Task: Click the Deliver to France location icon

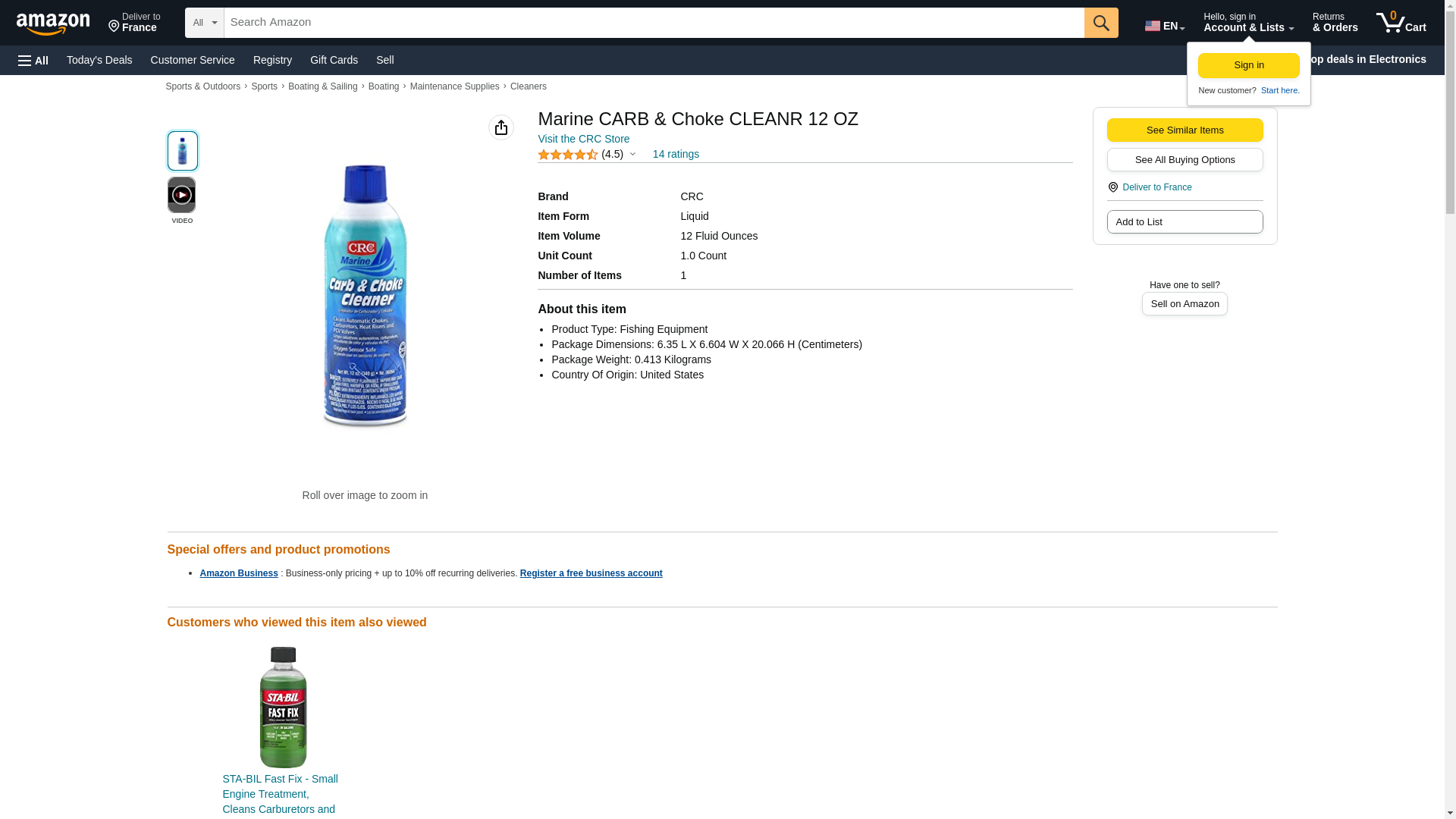Action: click(x=1112, y=187)
